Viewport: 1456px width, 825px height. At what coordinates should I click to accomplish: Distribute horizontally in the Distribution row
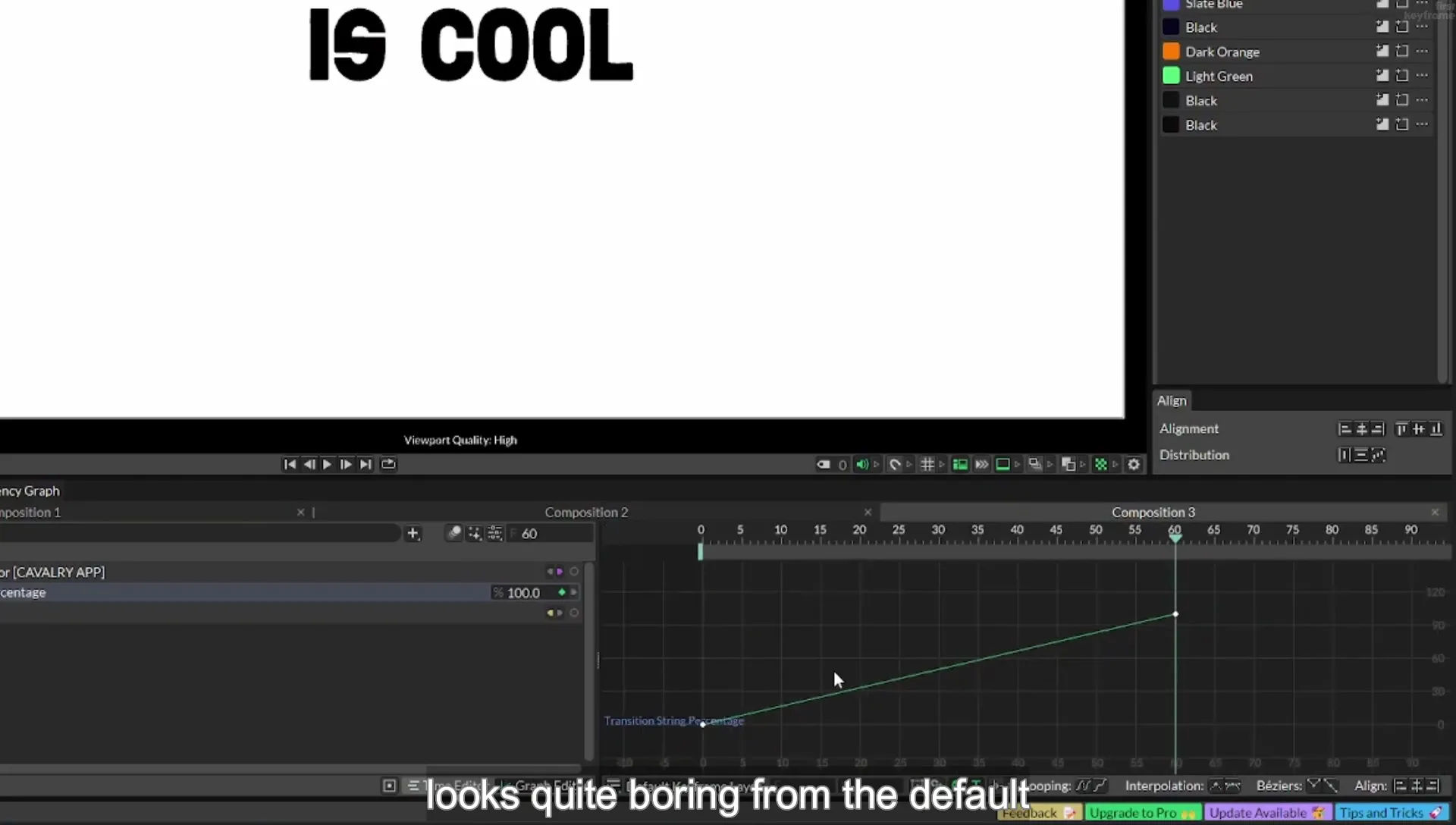point(1345,455)
